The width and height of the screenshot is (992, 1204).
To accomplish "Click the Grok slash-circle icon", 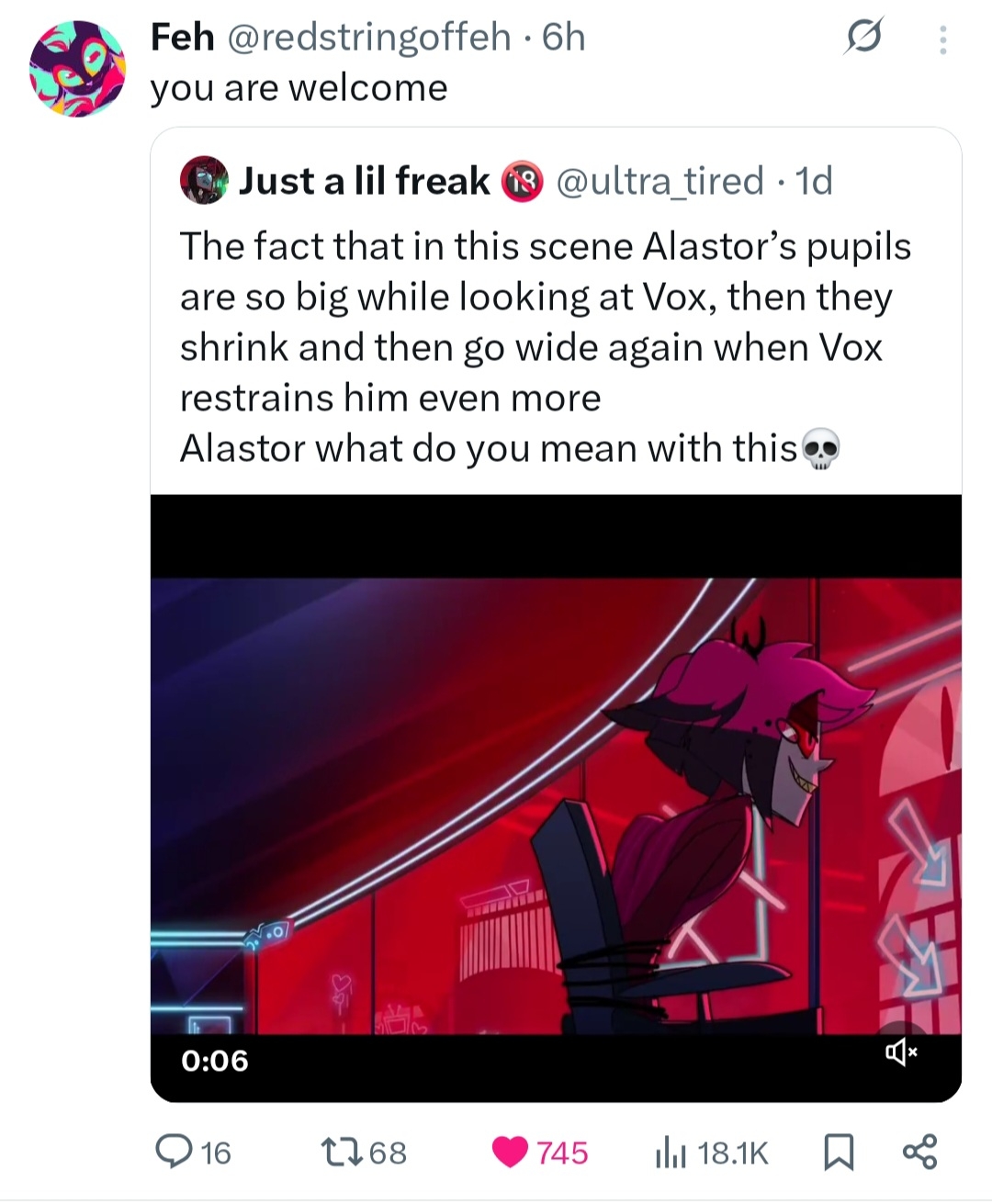I will [862, 39].
